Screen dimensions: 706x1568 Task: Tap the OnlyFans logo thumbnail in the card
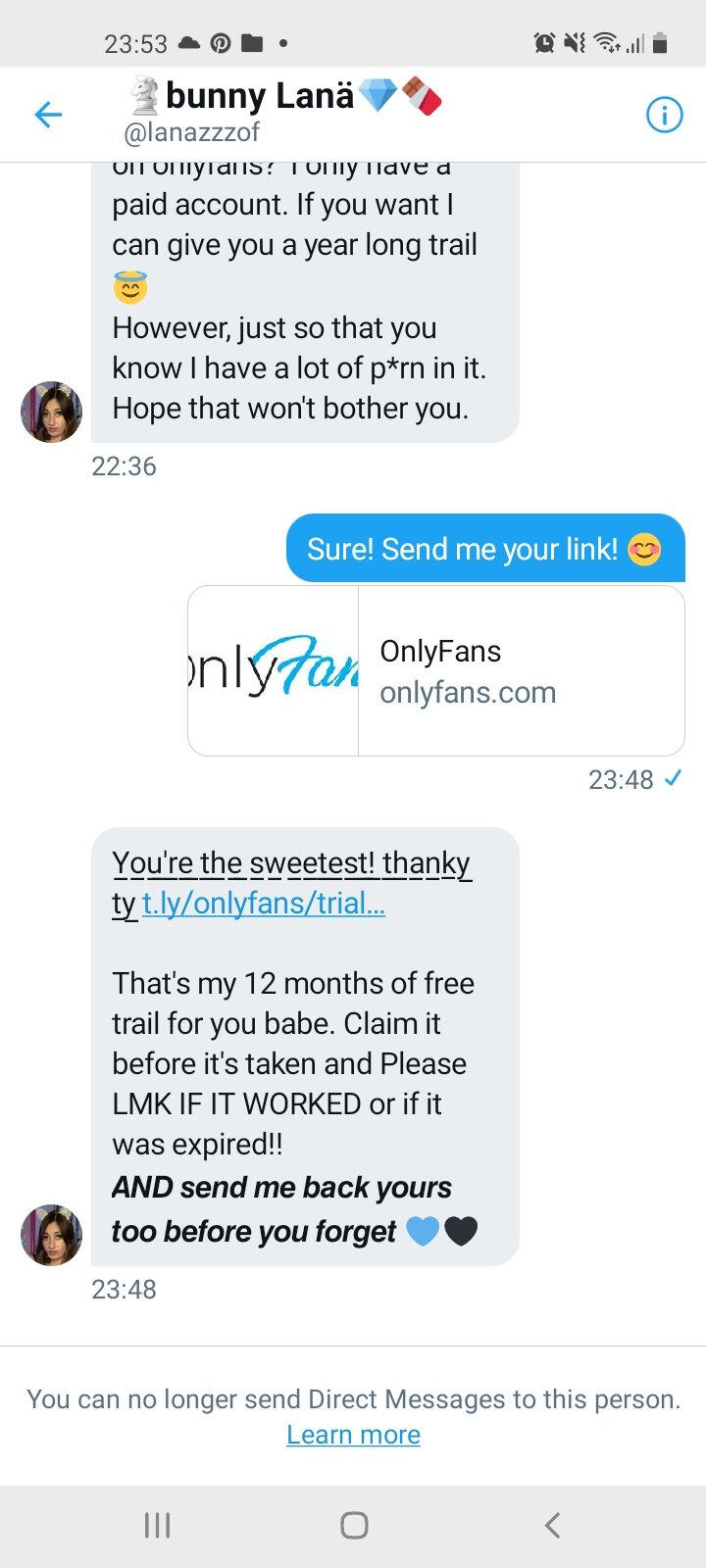click(x=274, y=671)
